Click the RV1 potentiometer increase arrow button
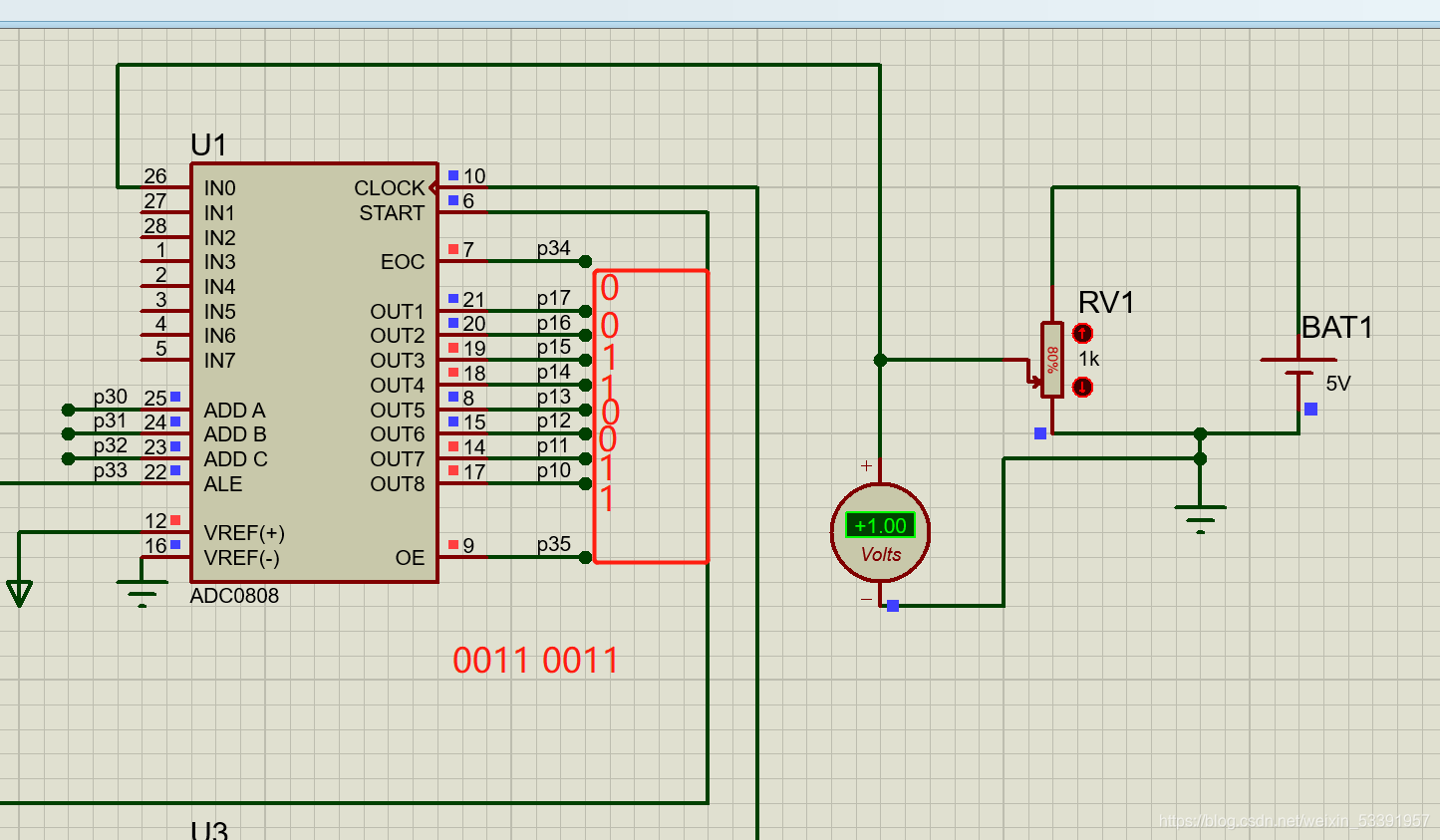Image resolution: width=1440 pixels, height=840 pixels. pos(1082,334)
